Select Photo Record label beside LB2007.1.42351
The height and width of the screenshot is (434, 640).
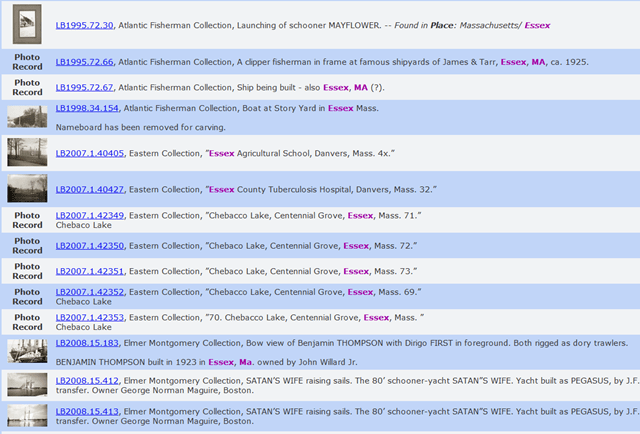[27, 271]
